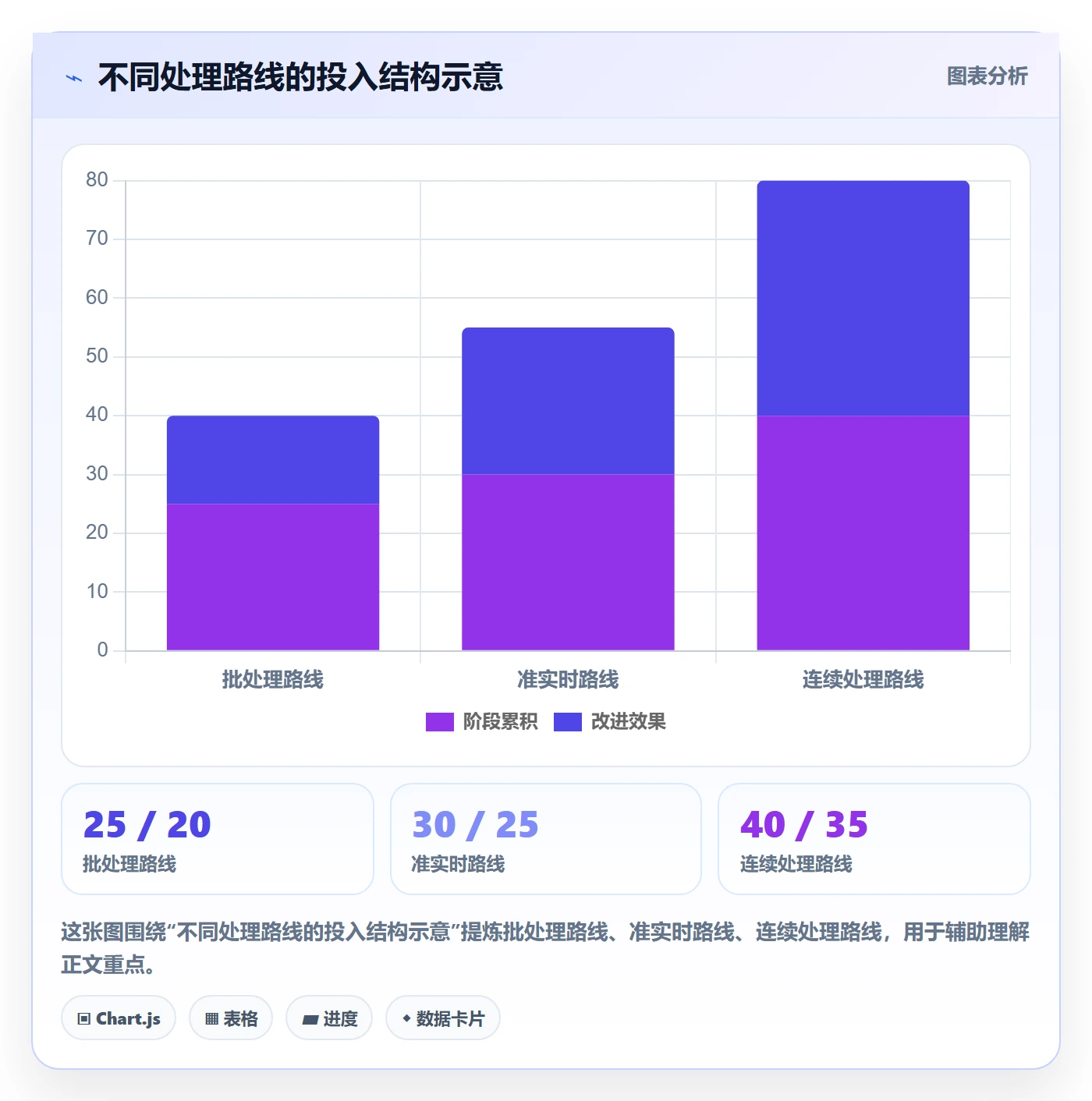Click the lightning icon beside the title
1092x1101 pixels.
coord(74,78)
